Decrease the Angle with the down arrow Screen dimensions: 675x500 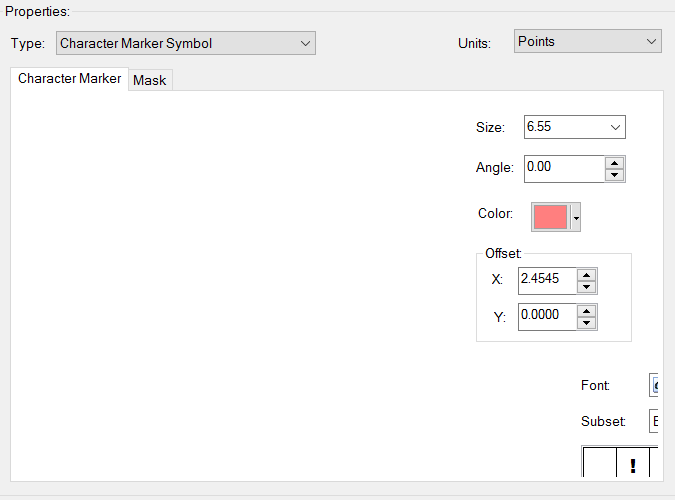(x=615, y=174)
